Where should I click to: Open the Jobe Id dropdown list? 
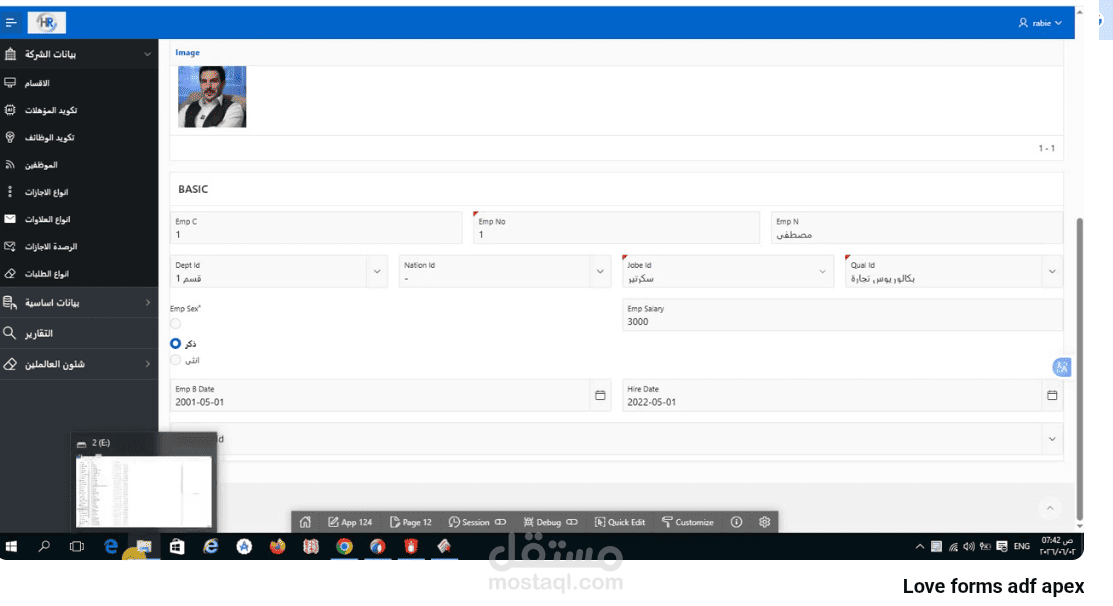point(823,272)
